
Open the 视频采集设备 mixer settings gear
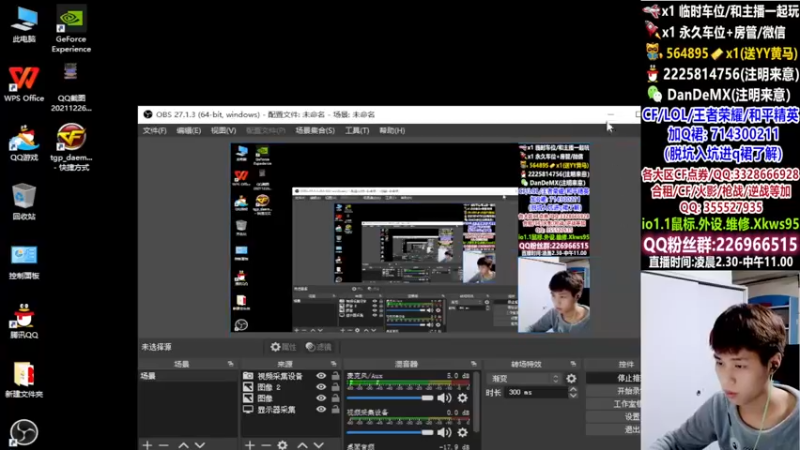pos(462,432)
